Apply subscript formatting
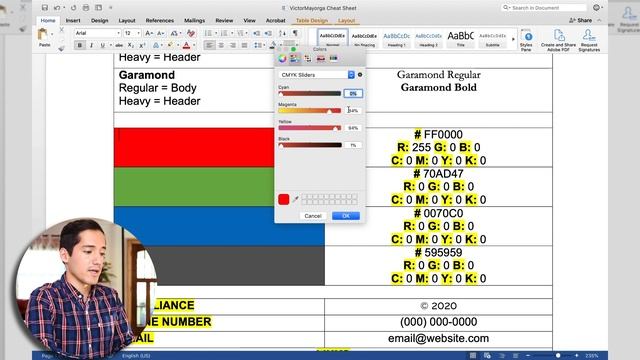 (x=130, y=45)
